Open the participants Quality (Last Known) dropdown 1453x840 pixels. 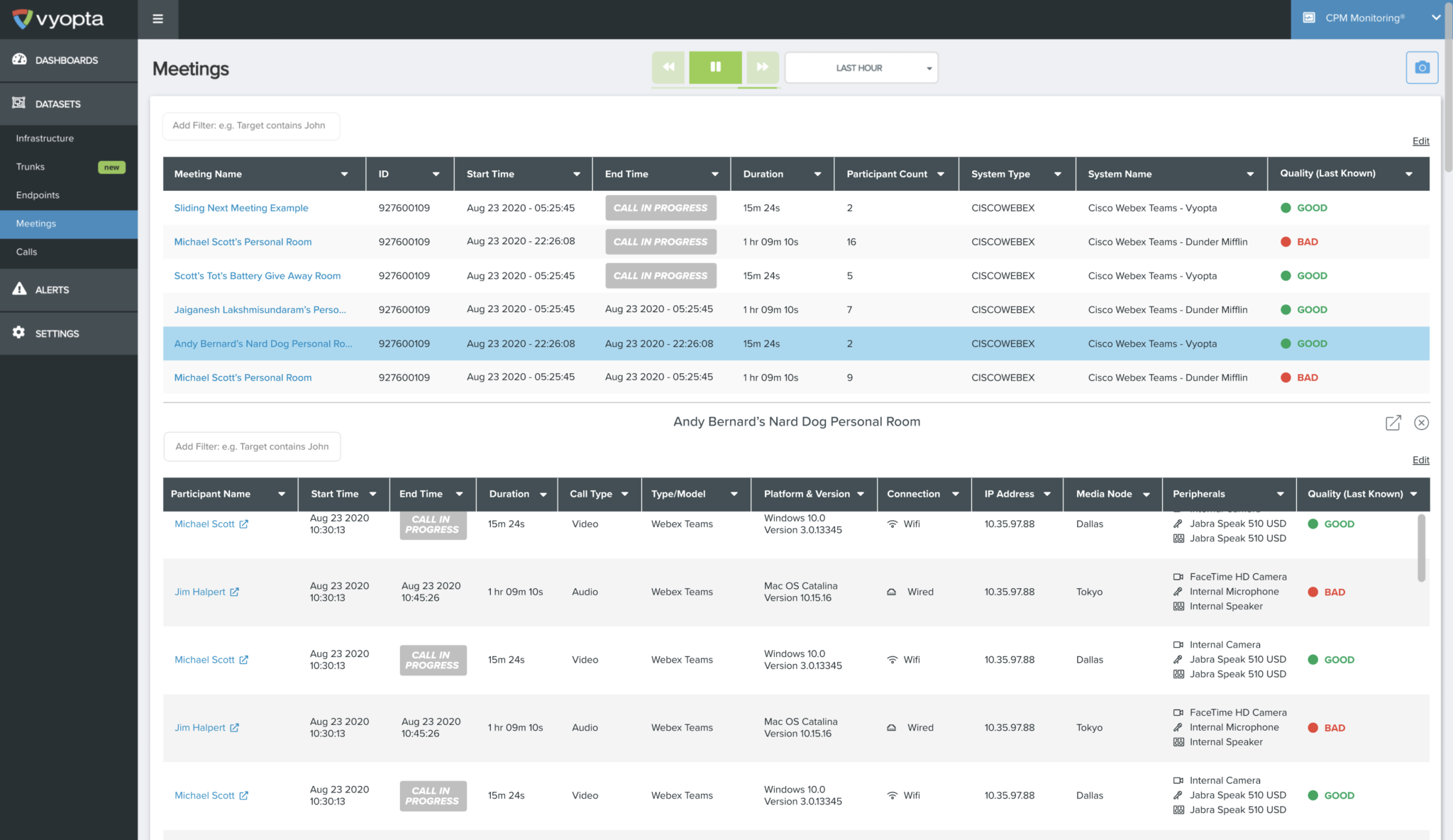click(x=1414, y=494)
